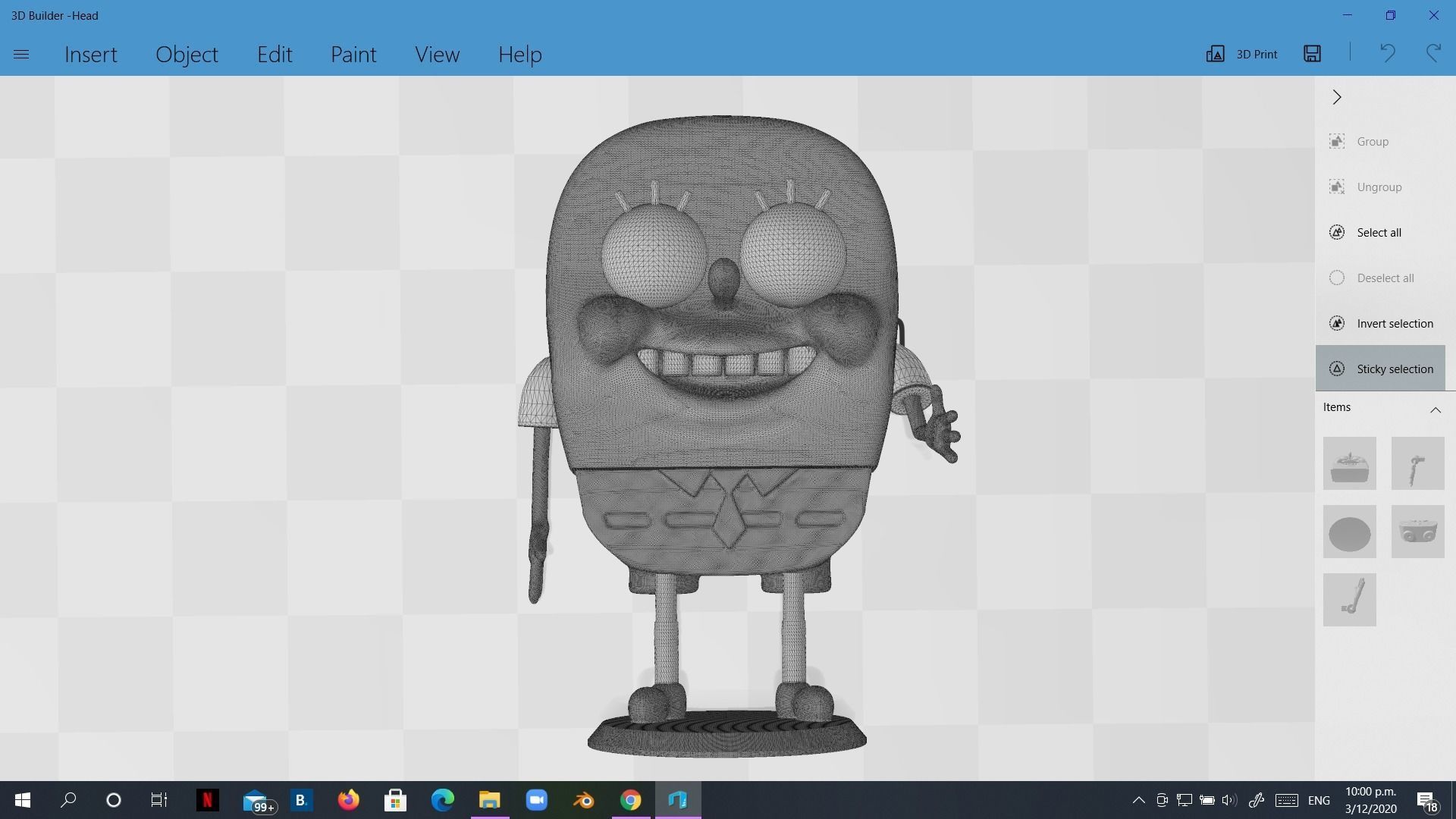The height and width of the screenshot is (819, 1456).
Task: Launch Firefox from the taskbar
Action: pyautogui.click(x=348, y=800)
